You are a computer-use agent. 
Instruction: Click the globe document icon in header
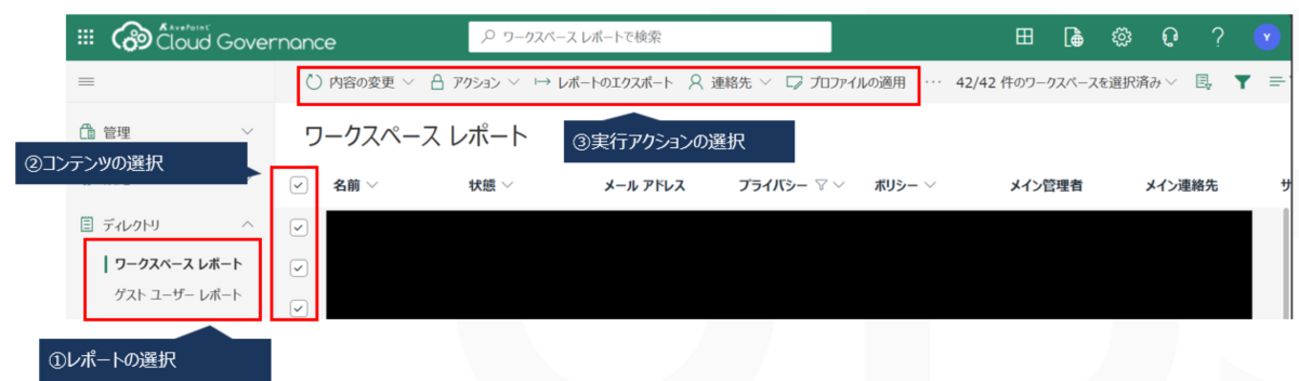point(1073,37)
